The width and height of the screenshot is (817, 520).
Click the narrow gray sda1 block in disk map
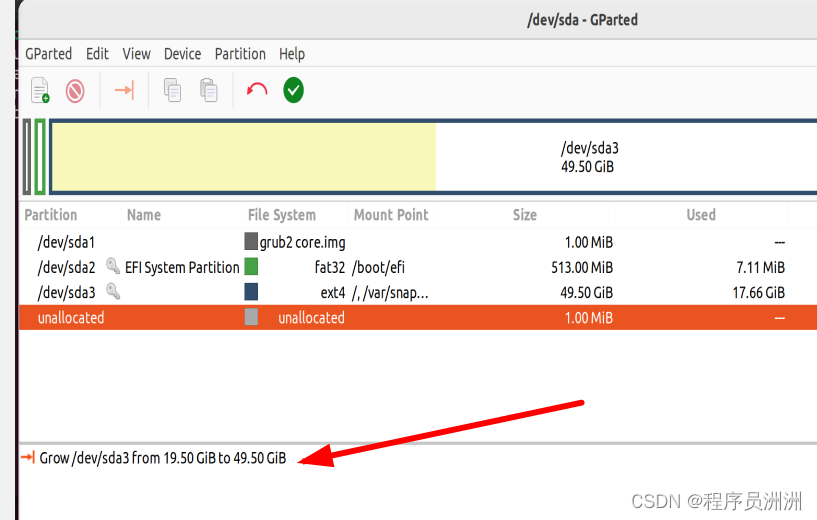27,157
